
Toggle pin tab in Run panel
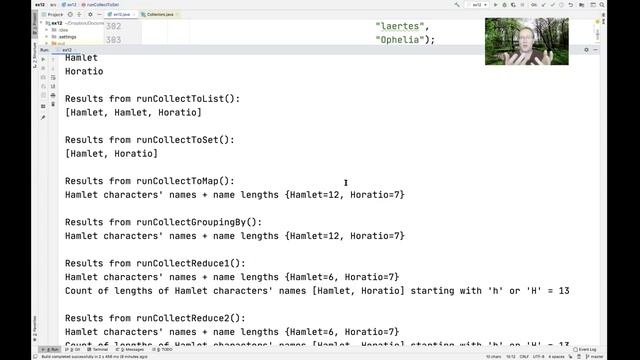(43, 118)
